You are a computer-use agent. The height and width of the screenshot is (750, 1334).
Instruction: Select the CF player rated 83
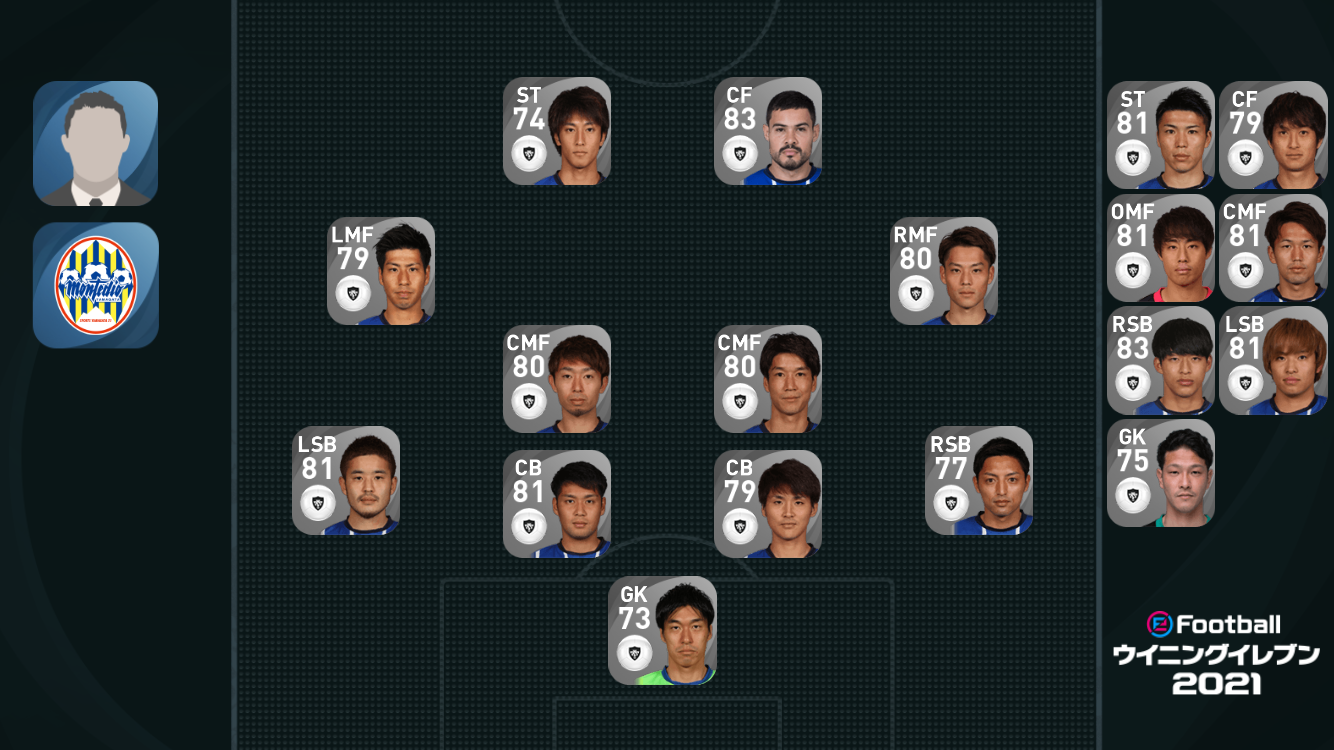point(768,131)
